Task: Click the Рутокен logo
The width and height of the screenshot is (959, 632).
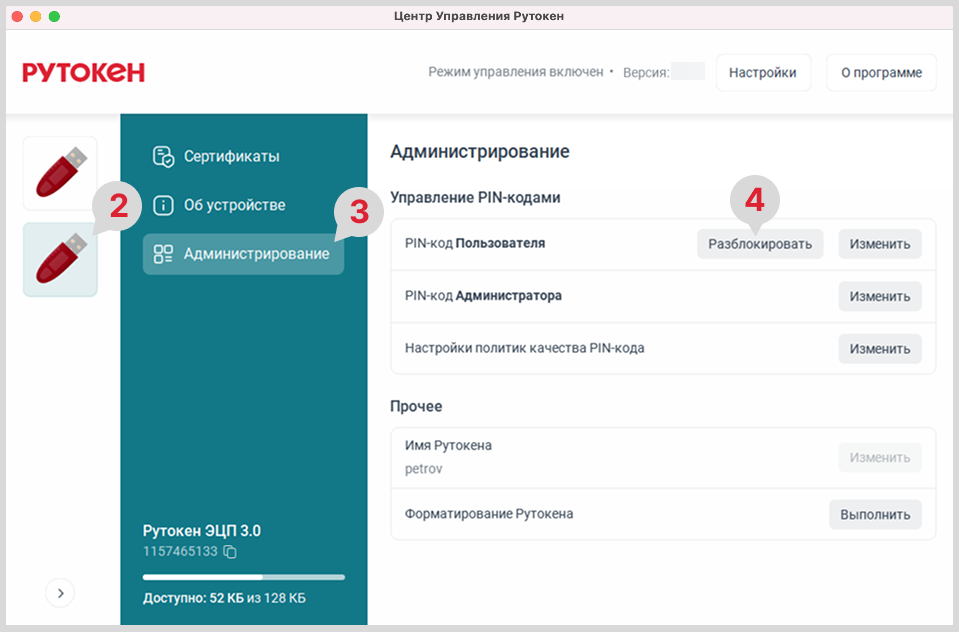Action: (x=84, y=72)
